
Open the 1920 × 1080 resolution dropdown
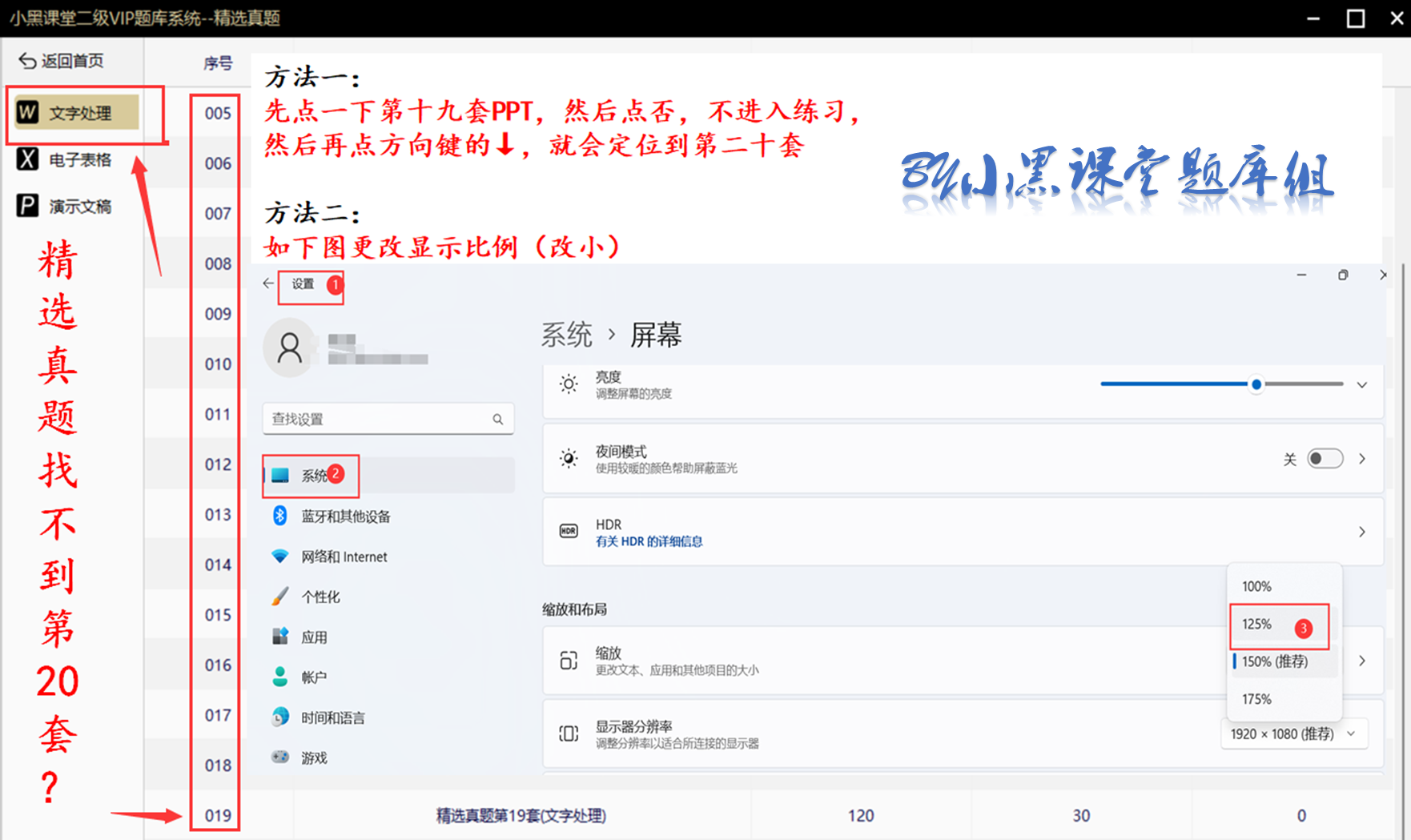(1293, 733)
